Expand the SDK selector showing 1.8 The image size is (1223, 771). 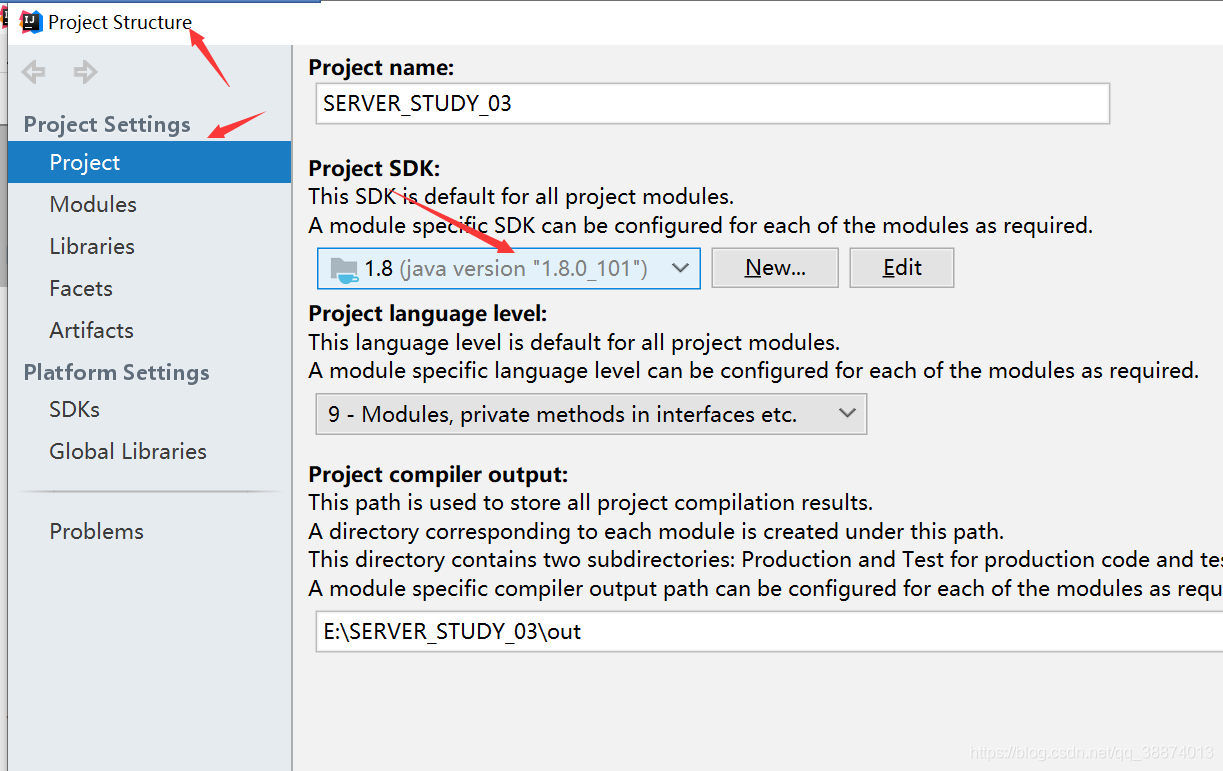pyautogui.click(x=681, y=267)
